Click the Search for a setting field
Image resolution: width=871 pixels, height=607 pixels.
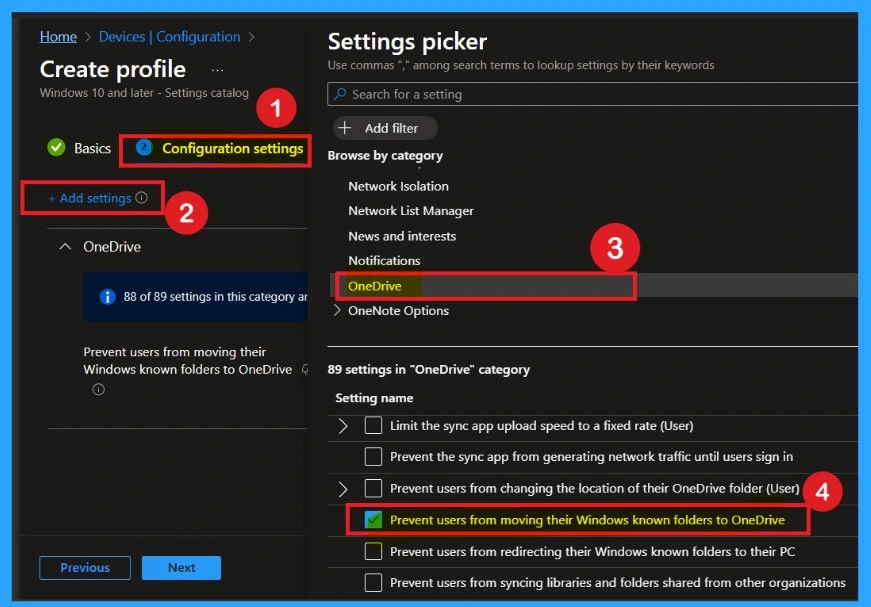(x=593, y=94)
